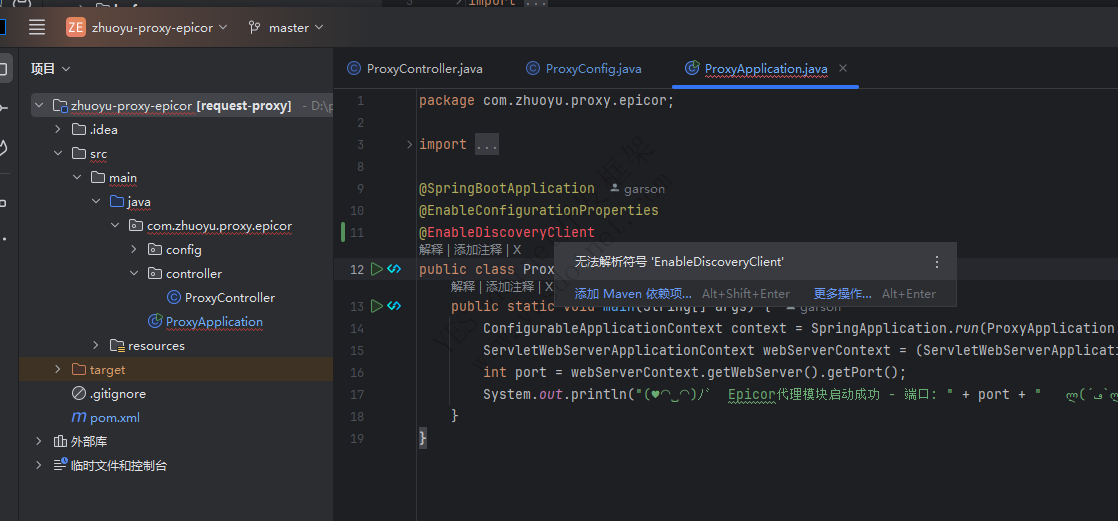Image resolution: width=1118 pixels, height=521 pixels.
Task: Open the main hamburger menu
Action: click(36, 28)
